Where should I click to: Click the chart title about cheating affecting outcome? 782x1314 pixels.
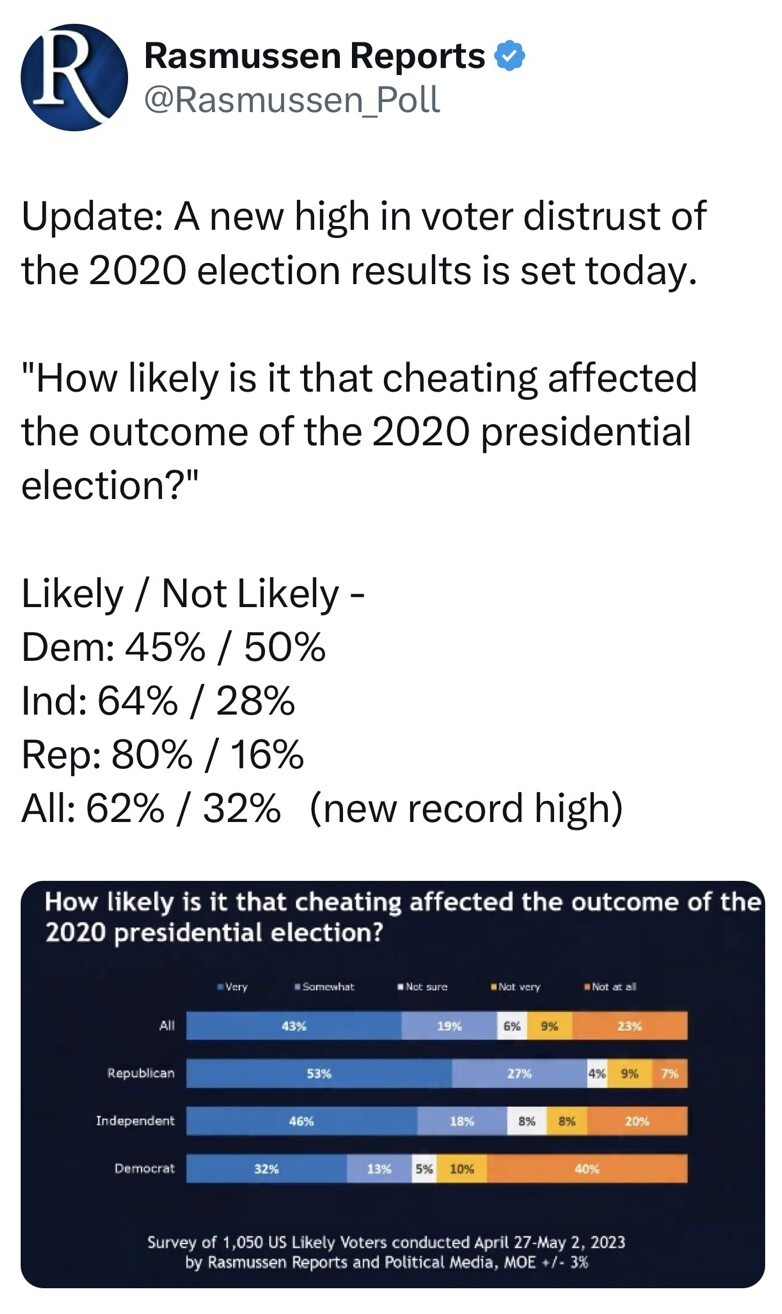(x=400, y=917)
